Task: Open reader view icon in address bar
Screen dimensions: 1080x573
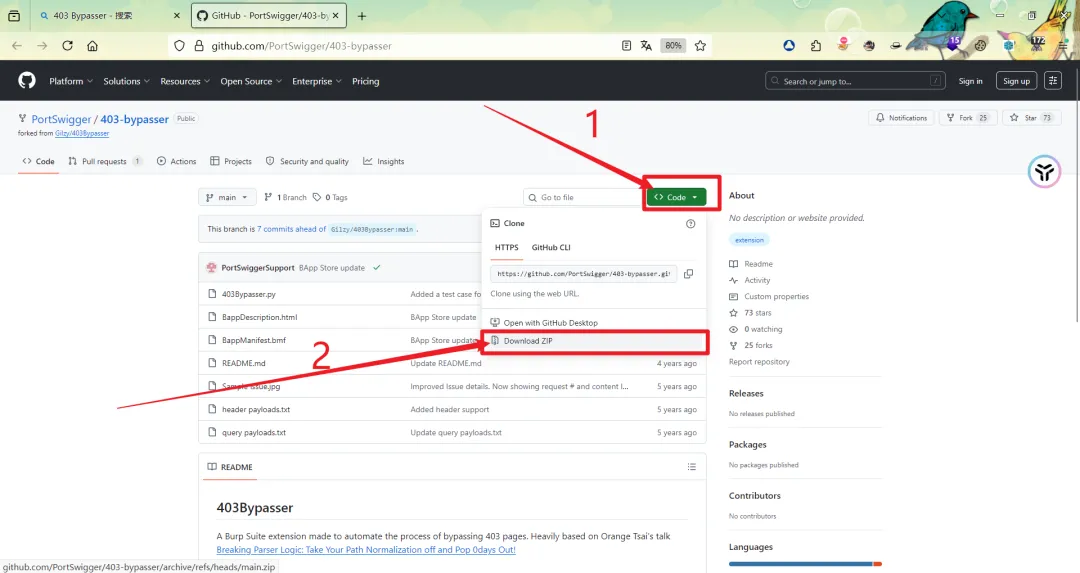Action: click(x=626, y=45)
